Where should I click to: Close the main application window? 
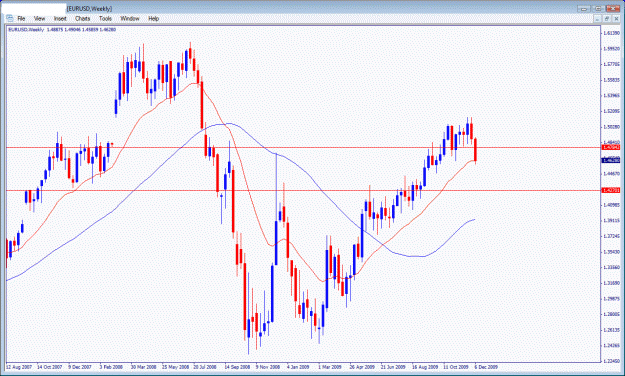(613, 8)
